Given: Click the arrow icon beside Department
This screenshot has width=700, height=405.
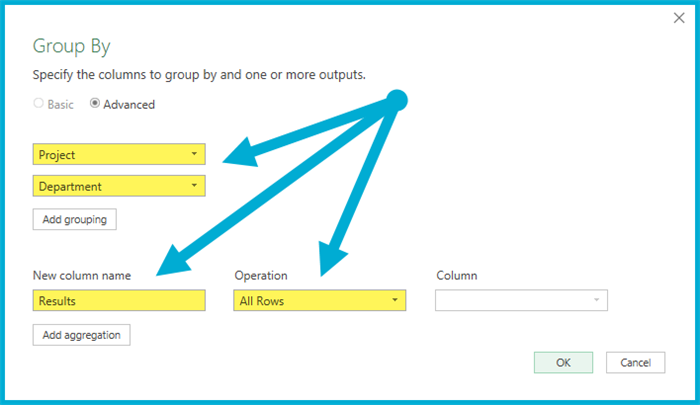Looking at the screenshot, I should click(192, 186).
